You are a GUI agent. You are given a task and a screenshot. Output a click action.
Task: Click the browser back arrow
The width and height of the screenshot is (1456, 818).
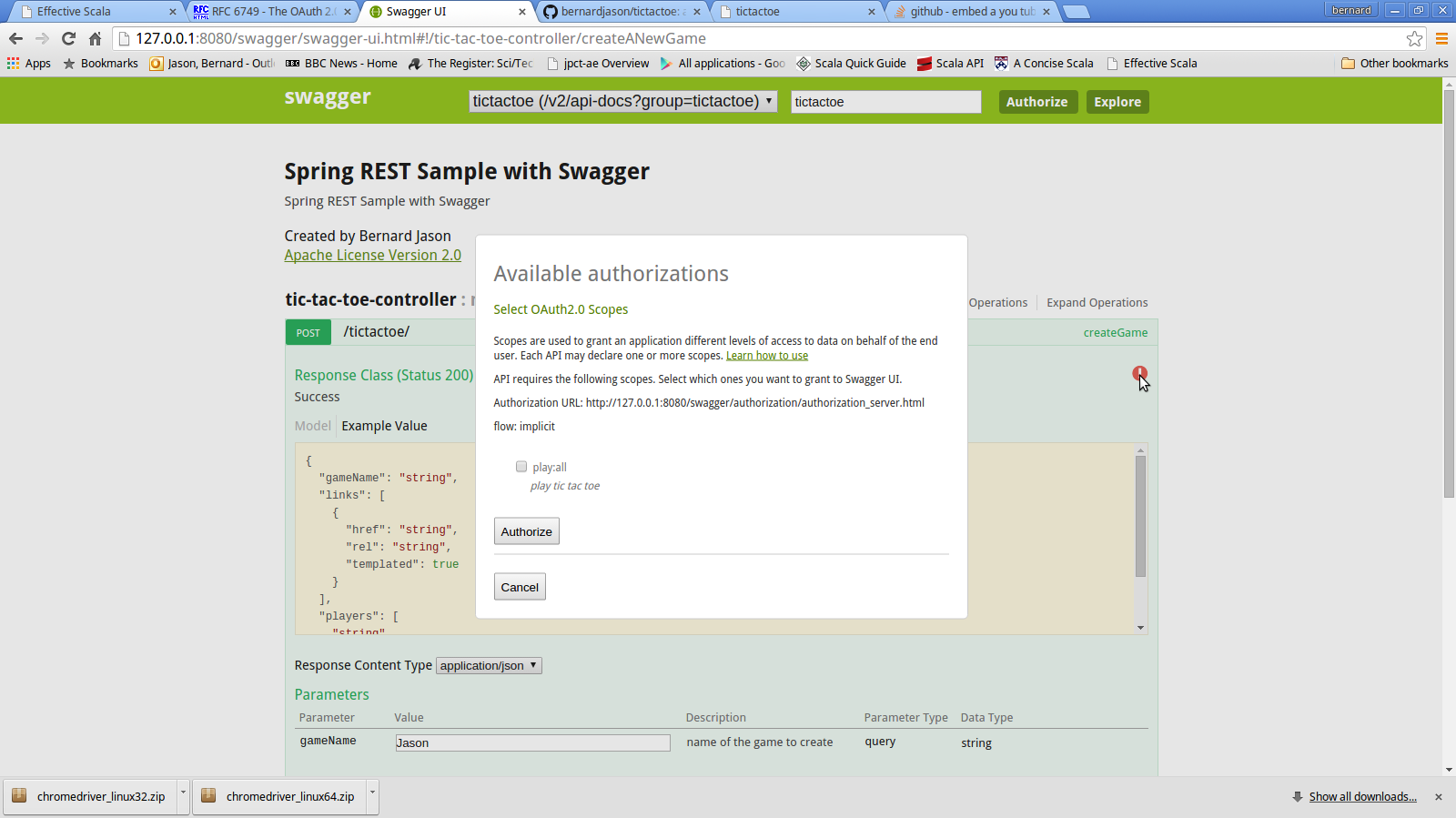click(x=15, y=38)
